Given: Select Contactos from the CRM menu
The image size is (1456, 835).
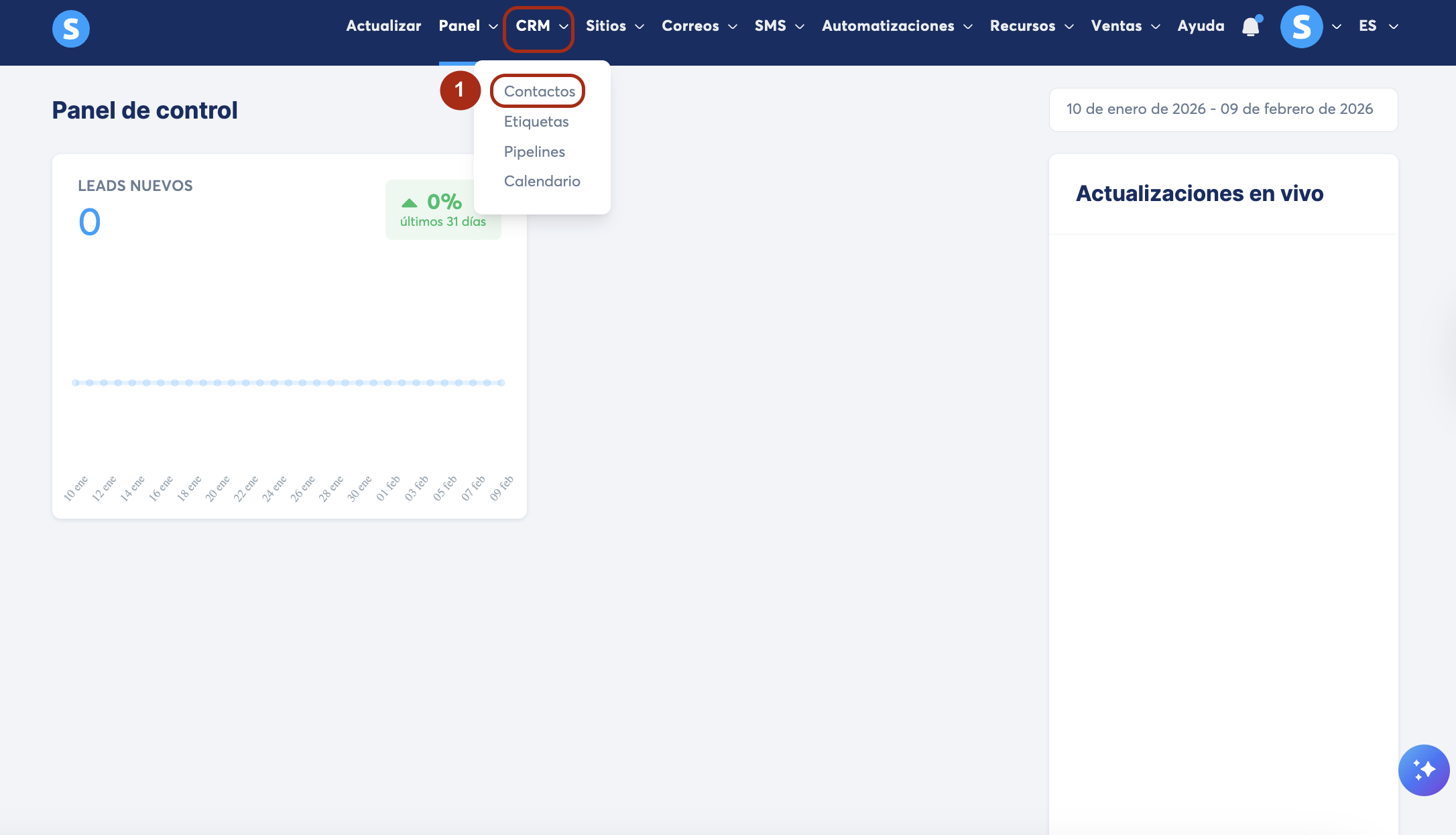Looking at the screenshot, I should pyautogui.click(x=539, y=91).
